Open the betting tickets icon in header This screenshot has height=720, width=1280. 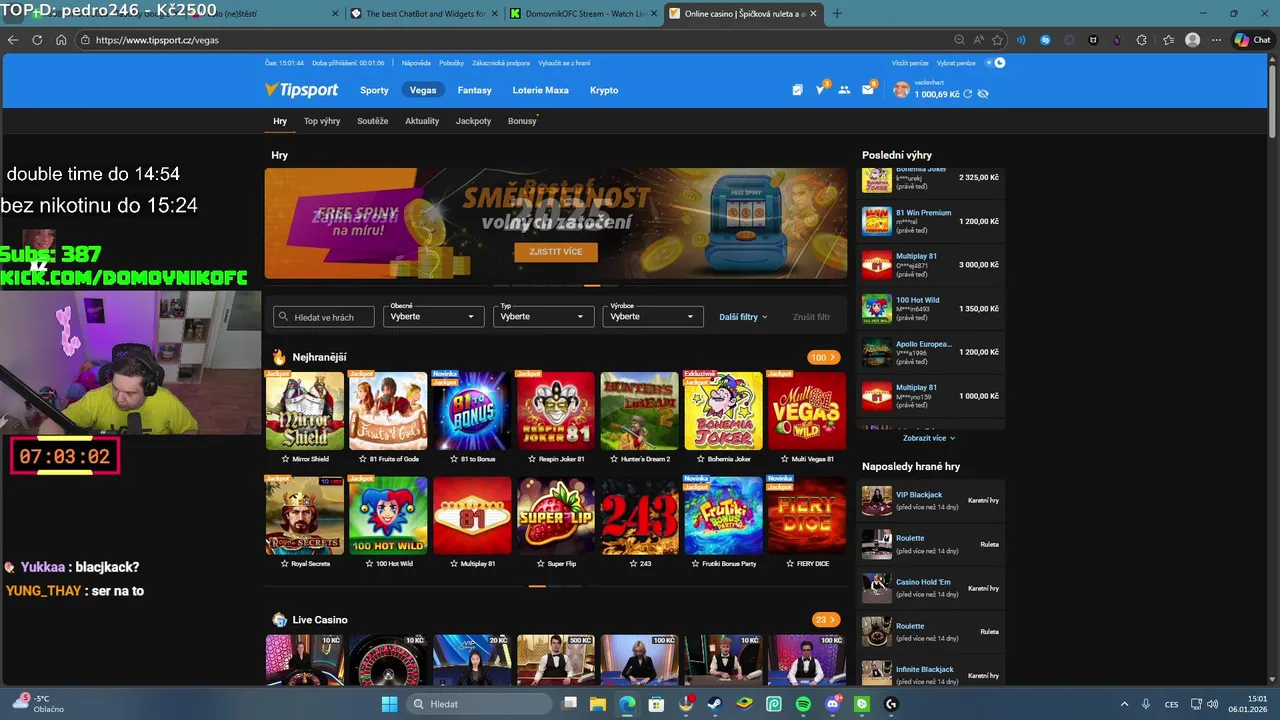point(797,90)
